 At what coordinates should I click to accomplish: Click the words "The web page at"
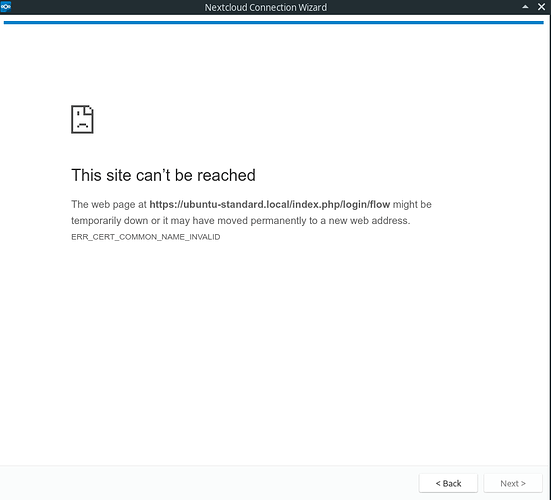pos(109,204)
